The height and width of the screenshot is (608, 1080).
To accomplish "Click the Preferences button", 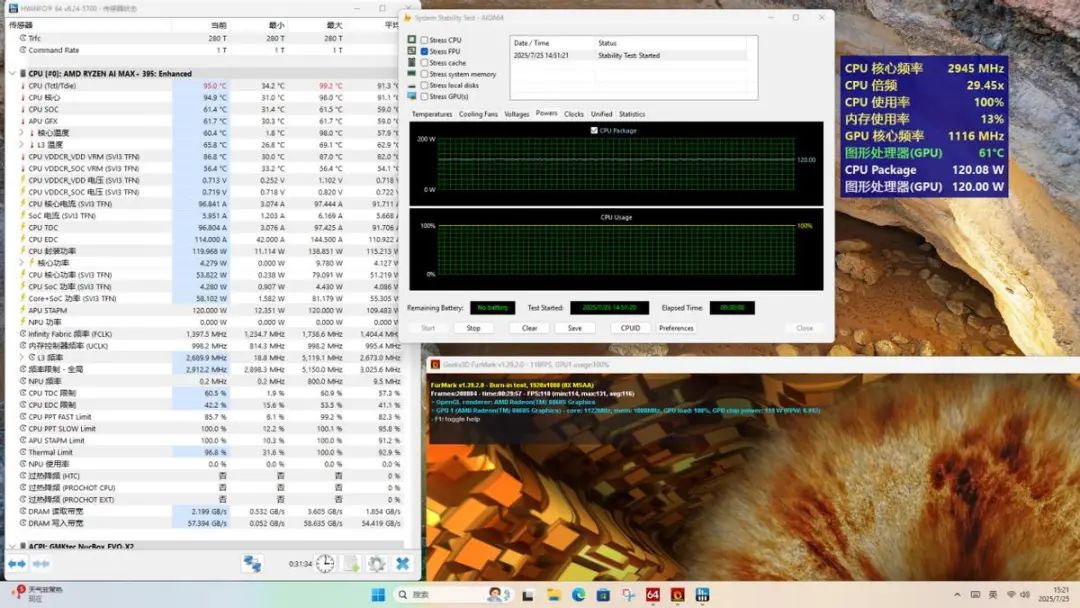I will [x=676, y=328].
